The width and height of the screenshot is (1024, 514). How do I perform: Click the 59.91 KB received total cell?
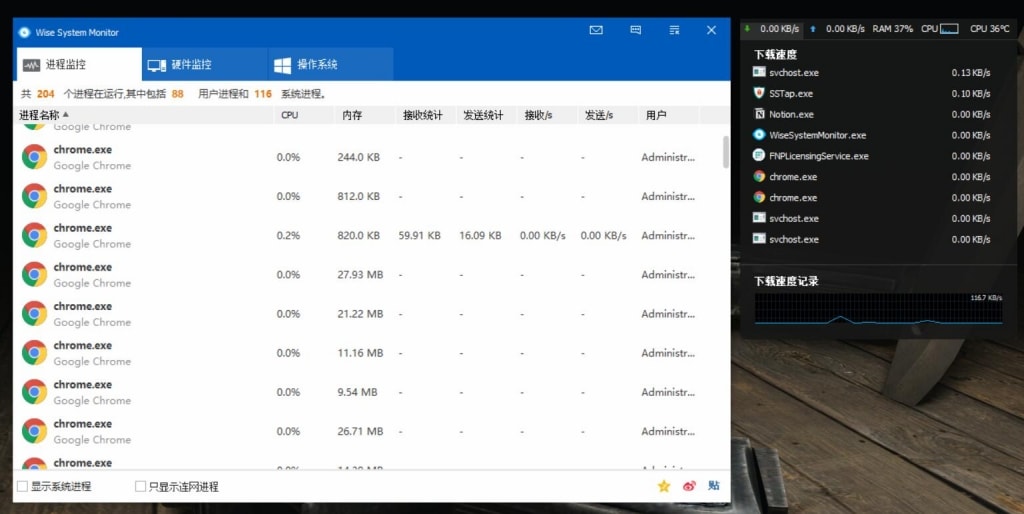pos(419,236)
